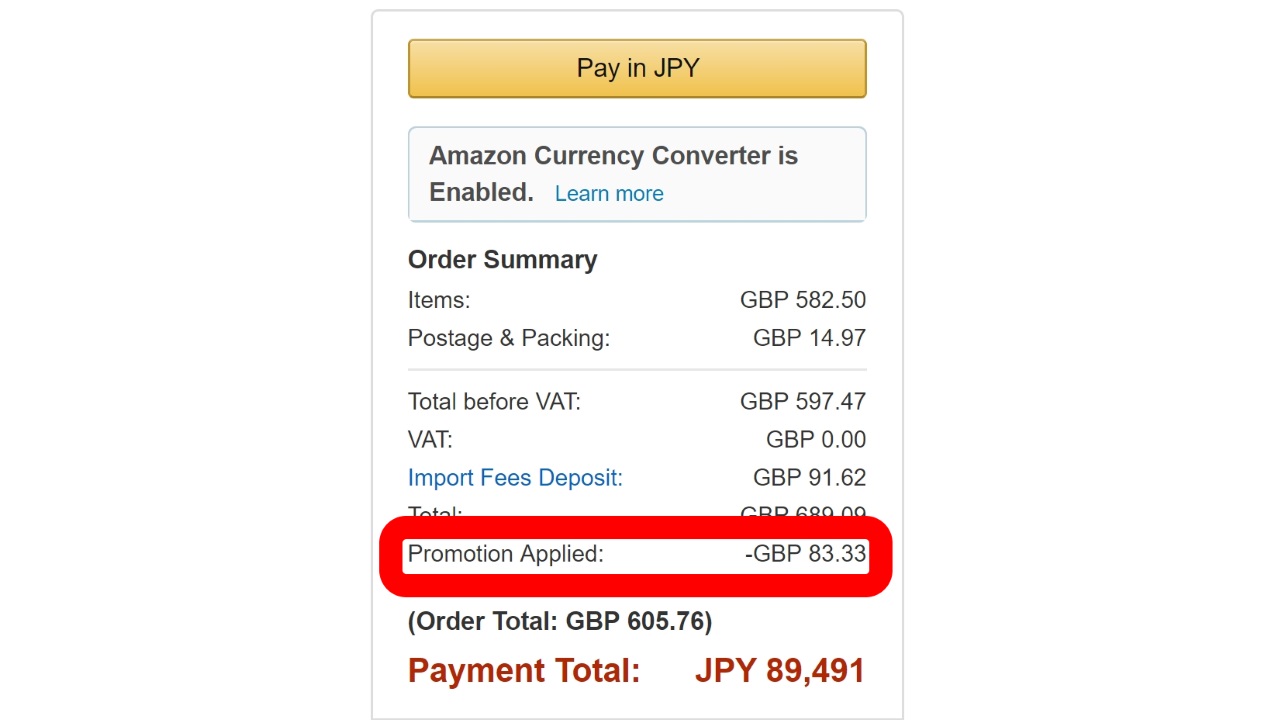This screenshot has height=720, width=1280.
Task: Select the JPY 89,491 payment amount
Action: pyautogui.click(x=780, y=671)
